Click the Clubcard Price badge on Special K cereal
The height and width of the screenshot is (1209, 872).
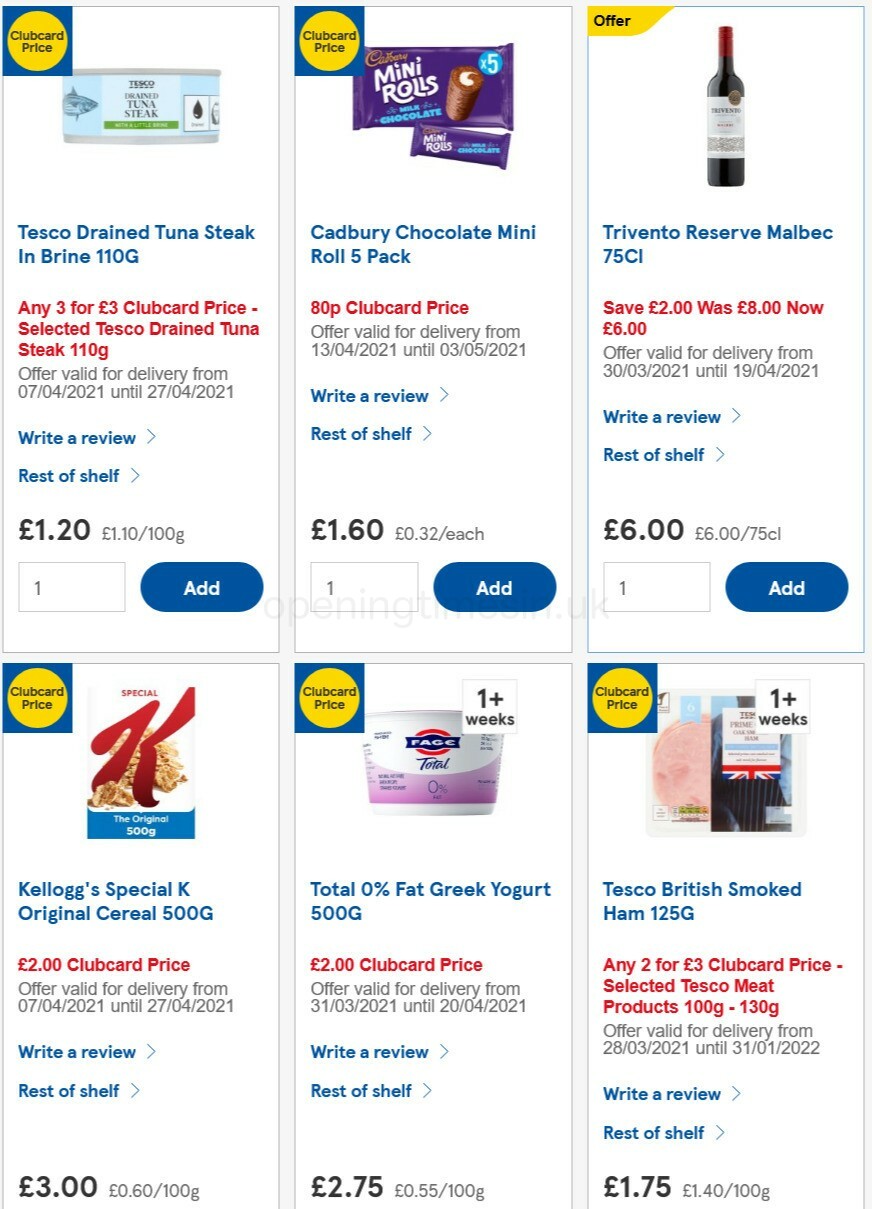click(37, 697)
